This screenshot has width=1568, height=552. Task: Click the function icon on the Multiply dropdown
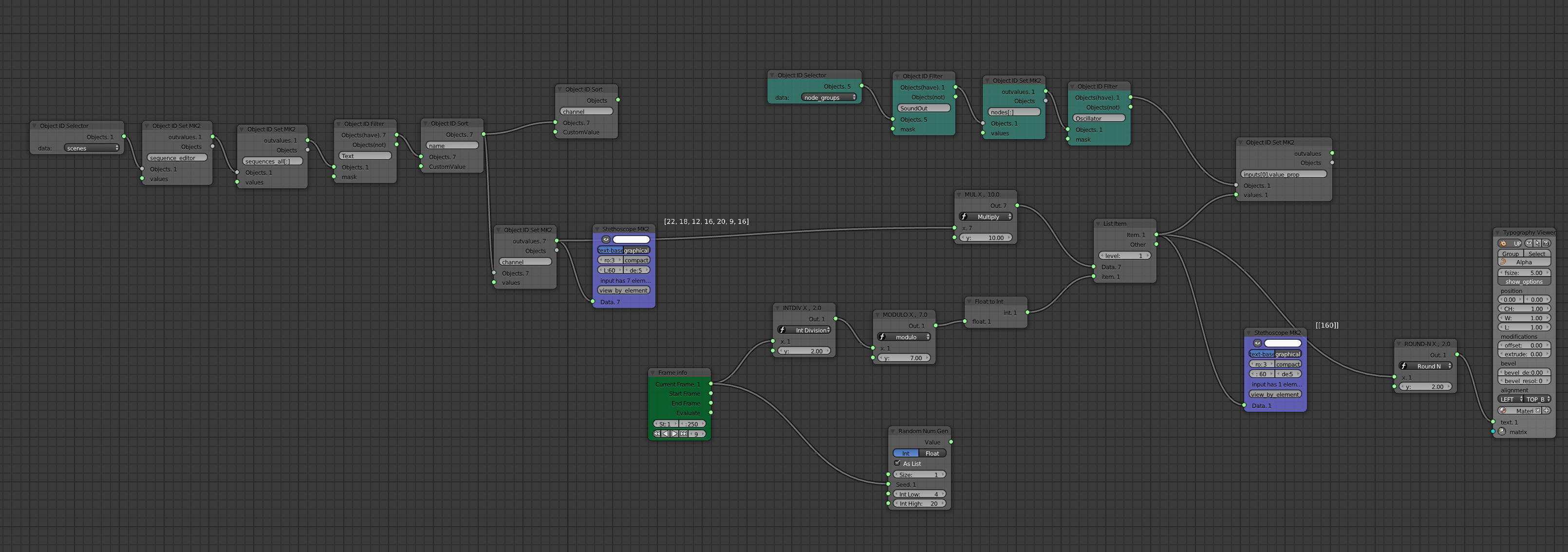964,217
